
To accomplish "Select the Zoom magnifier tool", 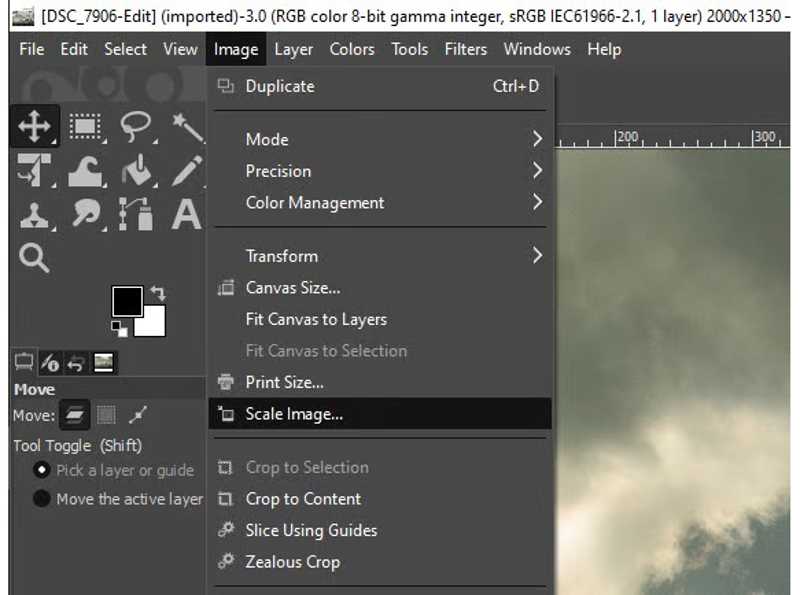I will 35,258.
